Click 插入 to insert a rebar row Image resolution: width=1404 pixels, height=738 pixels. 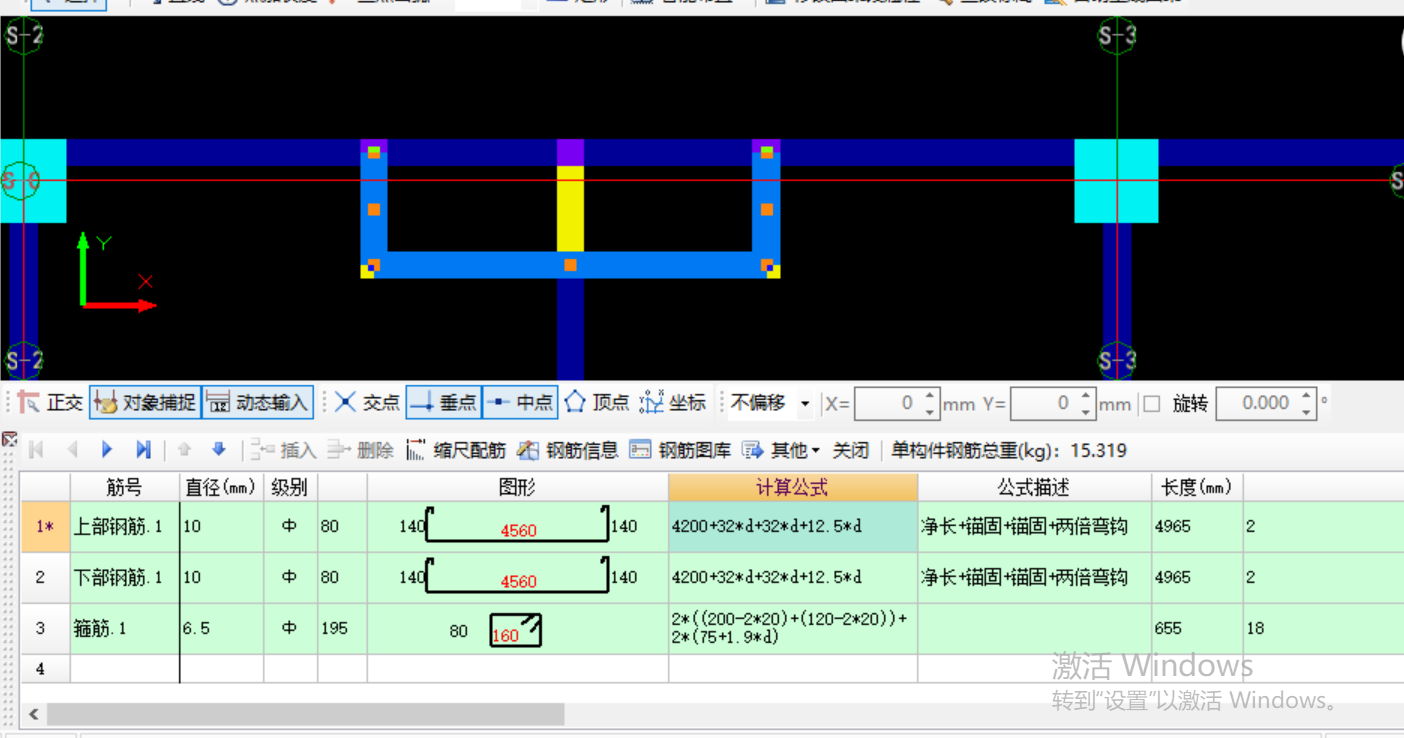pos(283,450)
